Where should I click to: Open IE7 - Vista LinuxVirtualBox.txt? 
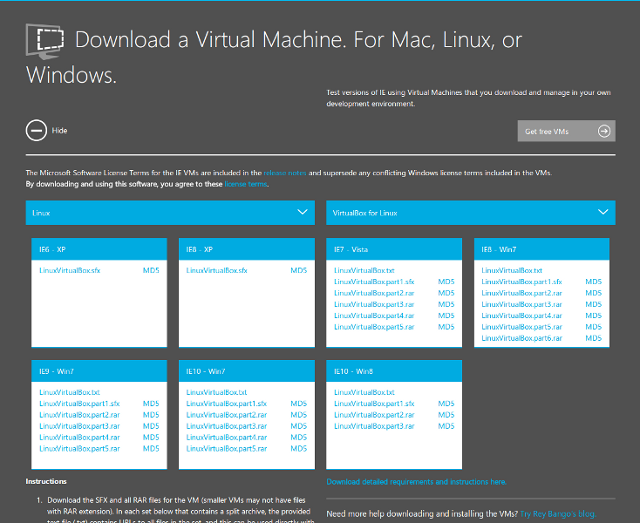click(x=364, y=270)
